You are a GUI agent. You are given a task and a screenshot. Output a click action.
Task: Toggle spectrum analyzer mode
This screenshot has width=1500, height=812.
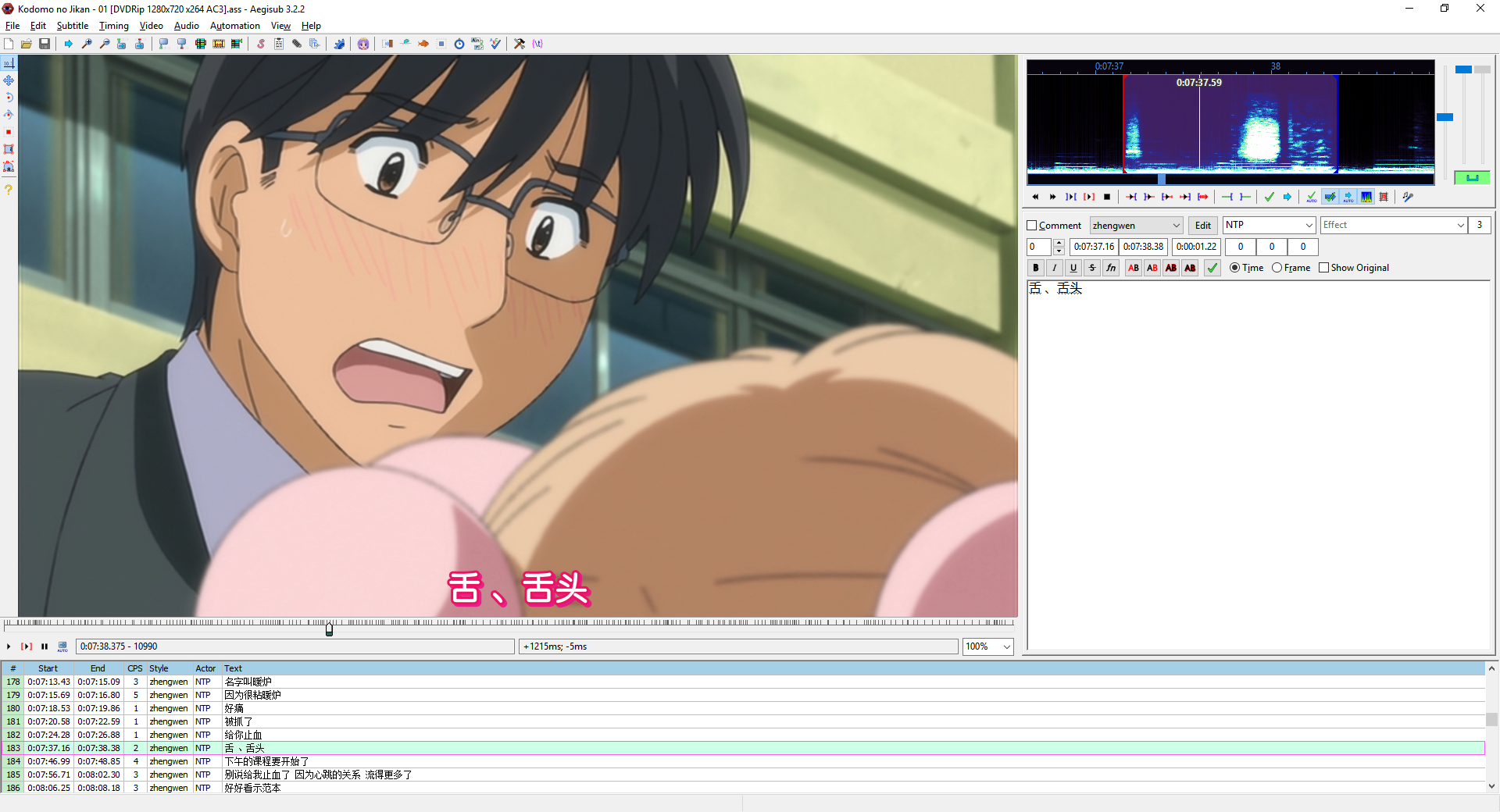[1366, 197]
